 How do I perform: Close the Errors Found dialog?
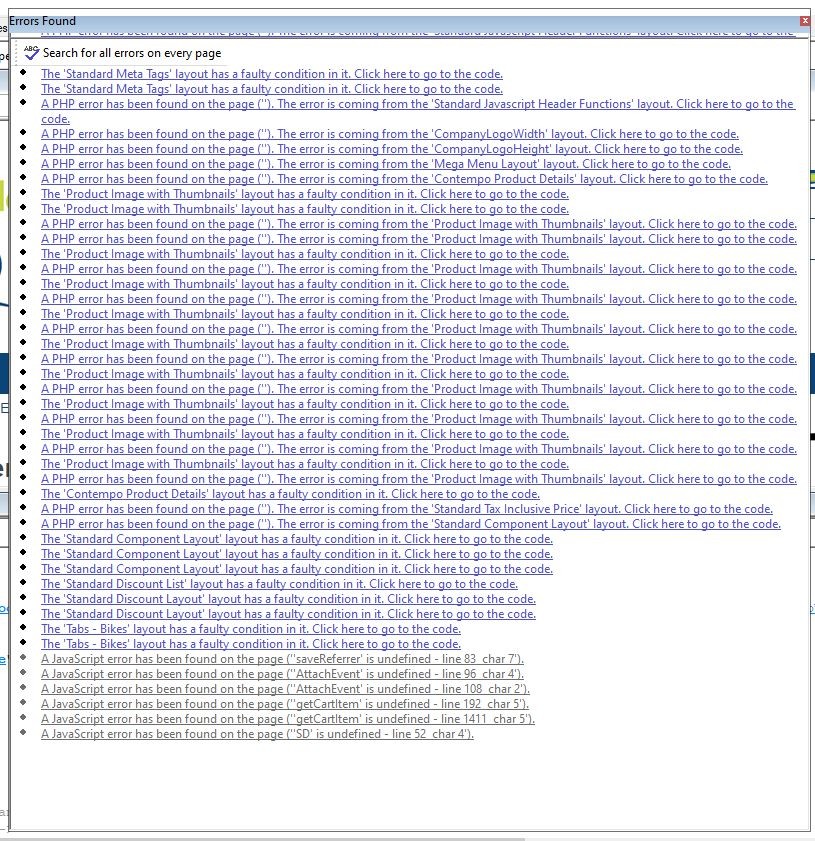[805, 21]
